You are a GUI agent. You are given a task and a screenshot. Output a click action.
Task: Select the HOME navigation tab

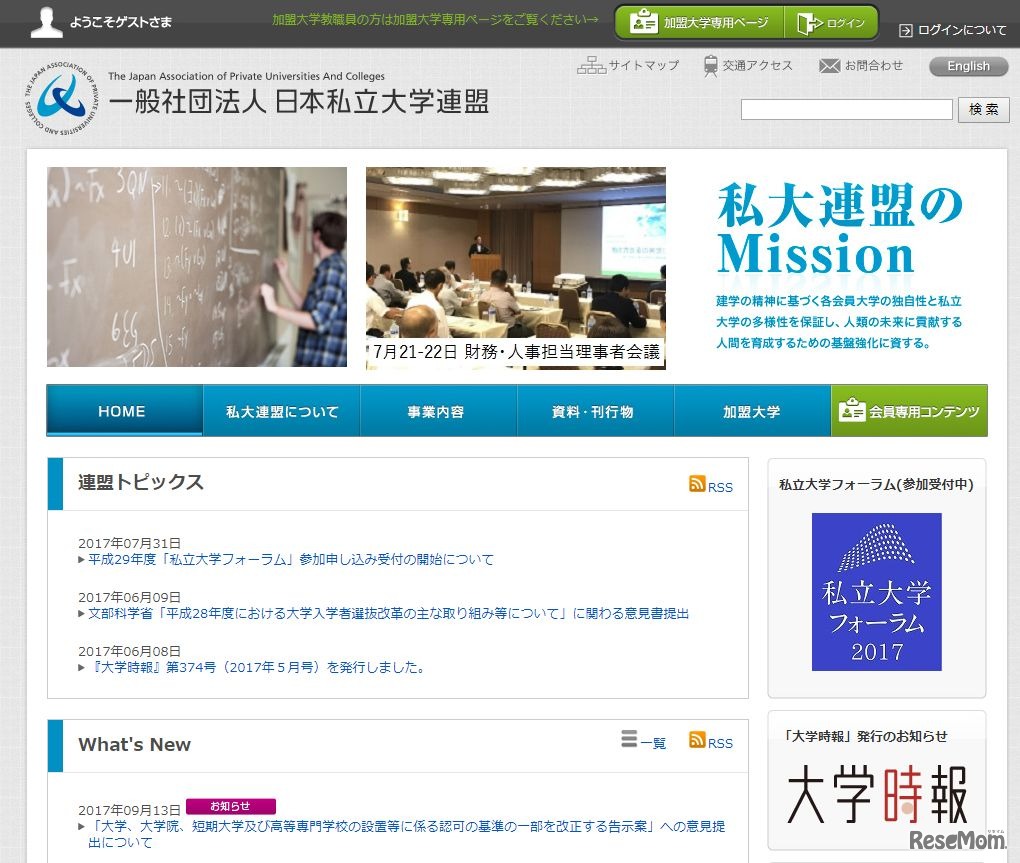[x=124, y=410]
